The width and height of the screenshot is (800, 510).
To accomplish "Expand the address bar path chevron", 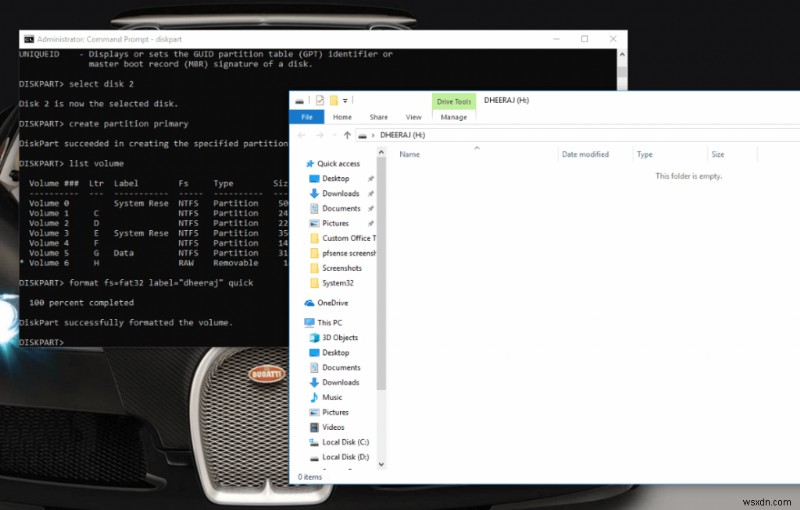I will point(373,135).
